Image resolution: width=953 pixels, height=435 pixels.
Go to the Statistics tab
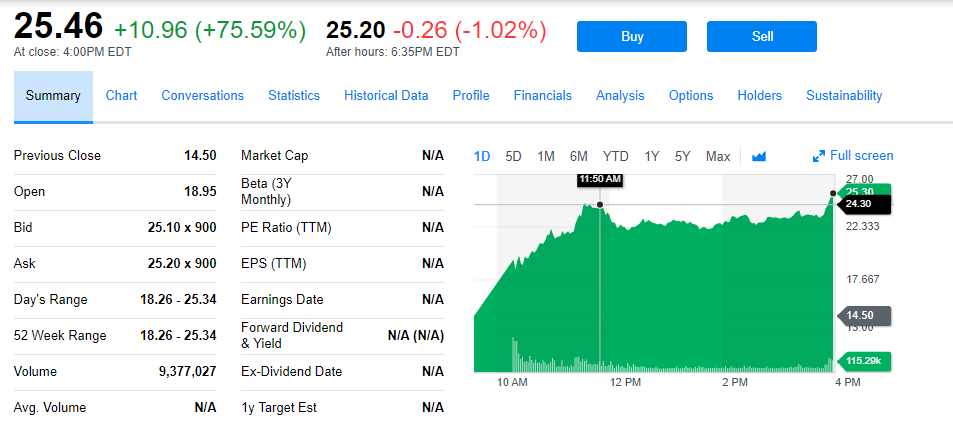click(294, 96)
